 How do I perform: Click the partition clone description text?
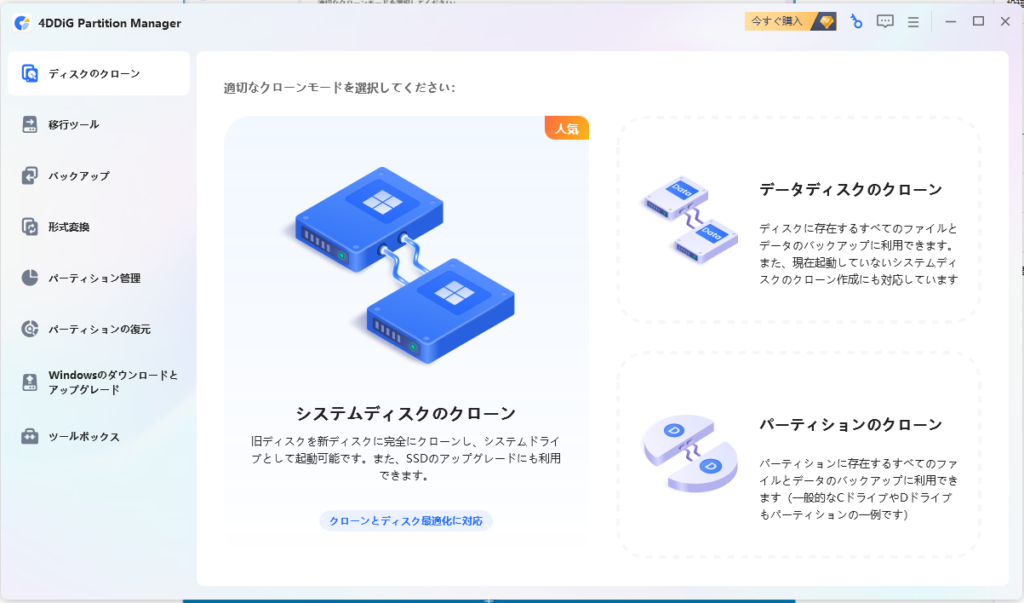click(859, 489)
